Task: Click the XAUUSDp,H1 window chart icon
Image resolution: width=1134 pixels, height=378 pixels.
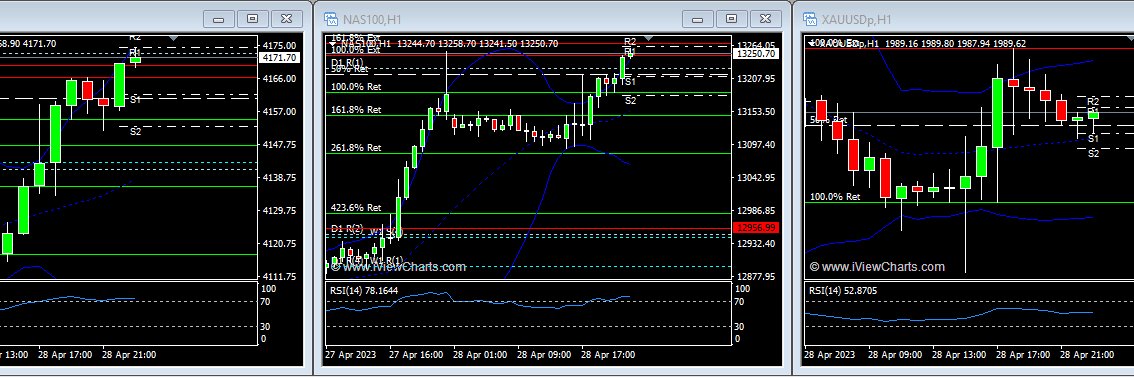Action: click(811, 20)
